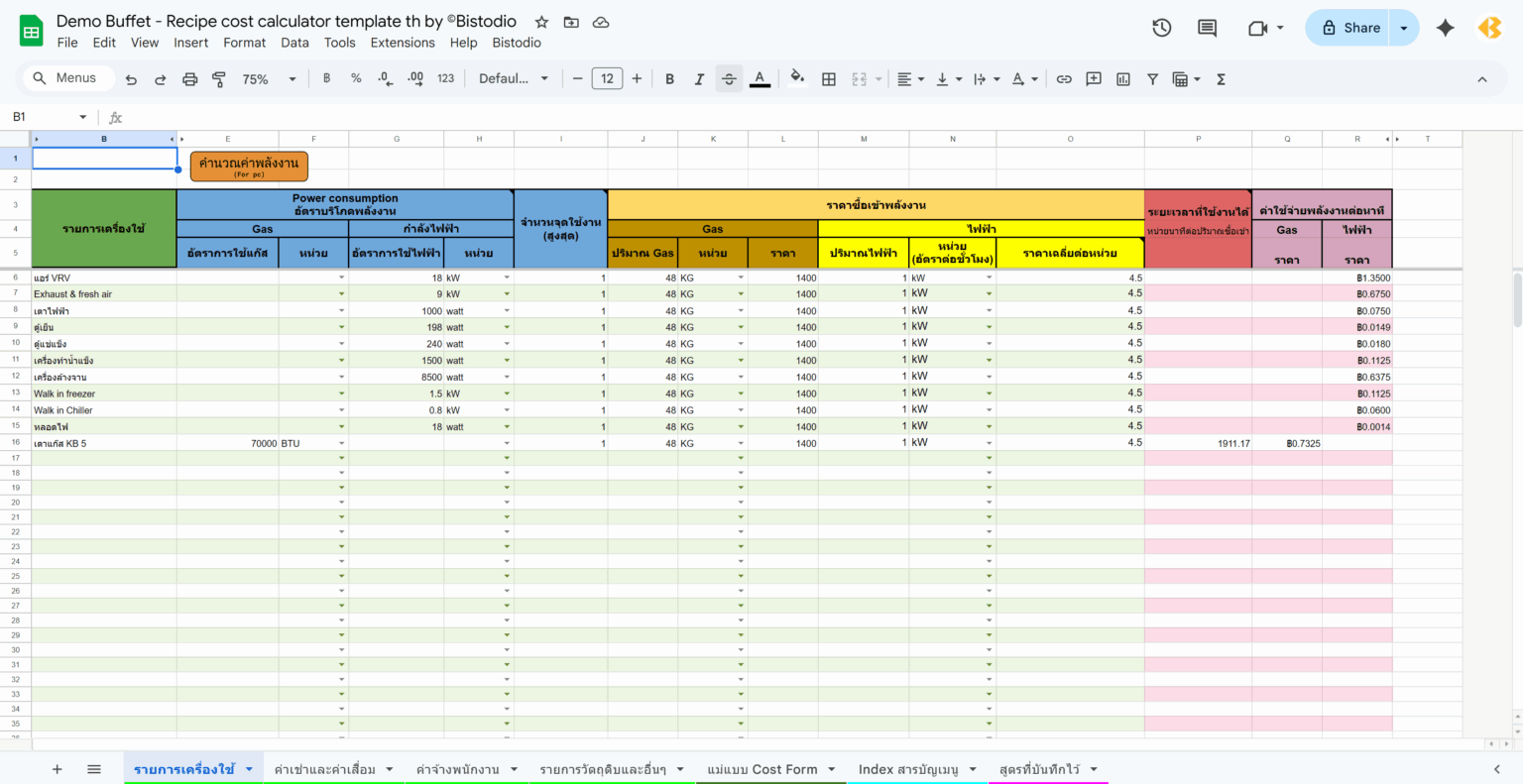Image resolution: width=1523 pixels, height=784 pixels.
Task: Click the orange คำนวณค่าพลังงาน button
Action: point(249,167)
